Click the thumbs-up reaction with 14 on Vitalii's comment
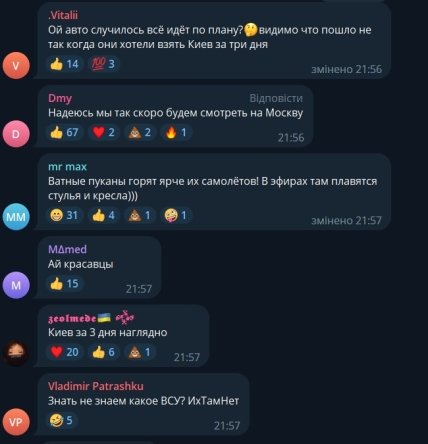This screenshot has height=444, width=428. (x=65, y=64)
